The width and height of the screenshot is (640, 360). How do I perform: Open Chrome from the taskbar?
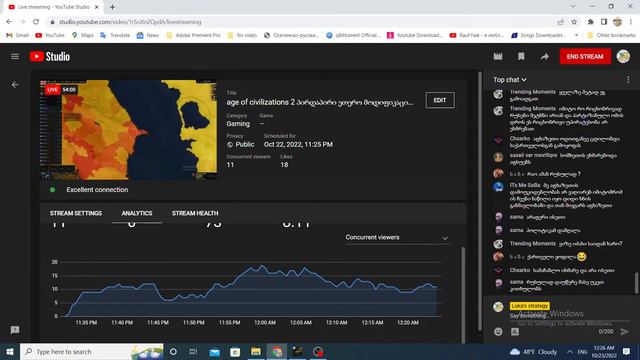[x=277, y=351]
